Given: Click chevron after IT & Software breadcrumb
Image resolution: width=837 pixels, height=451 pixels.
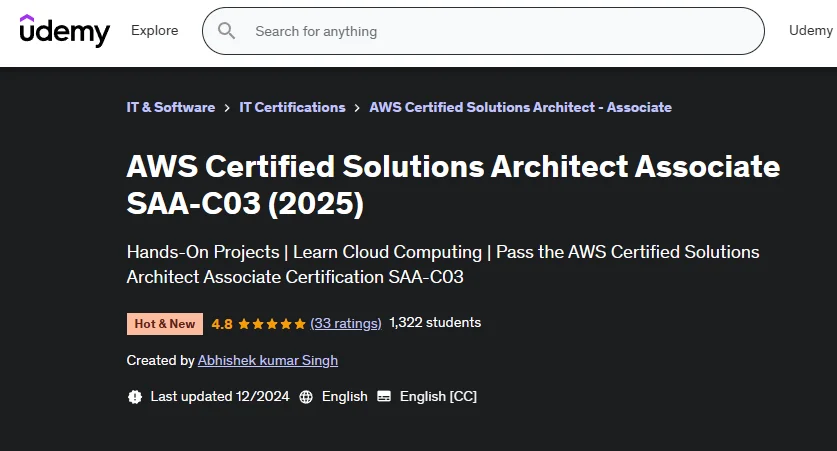Looking at the screenshot, I should point(227,108).
